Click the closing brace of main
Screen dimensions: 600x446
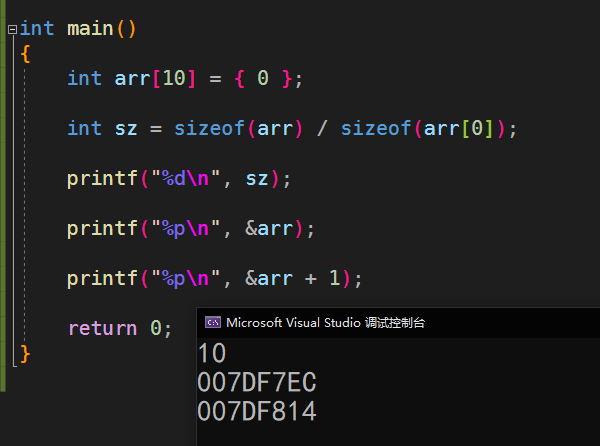pyautogui.click(x=25, y=354)
